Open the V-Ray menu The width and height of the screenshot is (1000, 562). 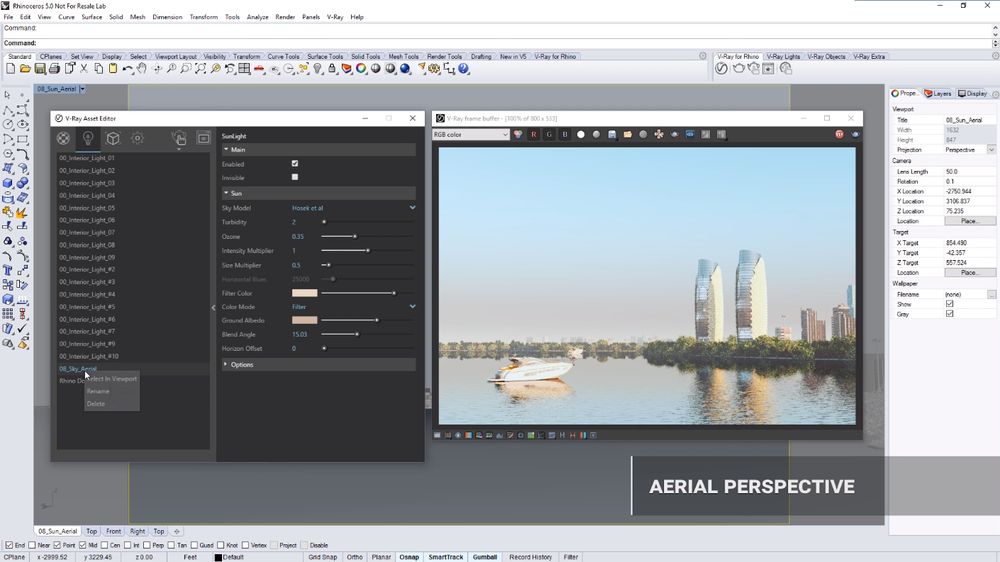(x=335, y=17)
